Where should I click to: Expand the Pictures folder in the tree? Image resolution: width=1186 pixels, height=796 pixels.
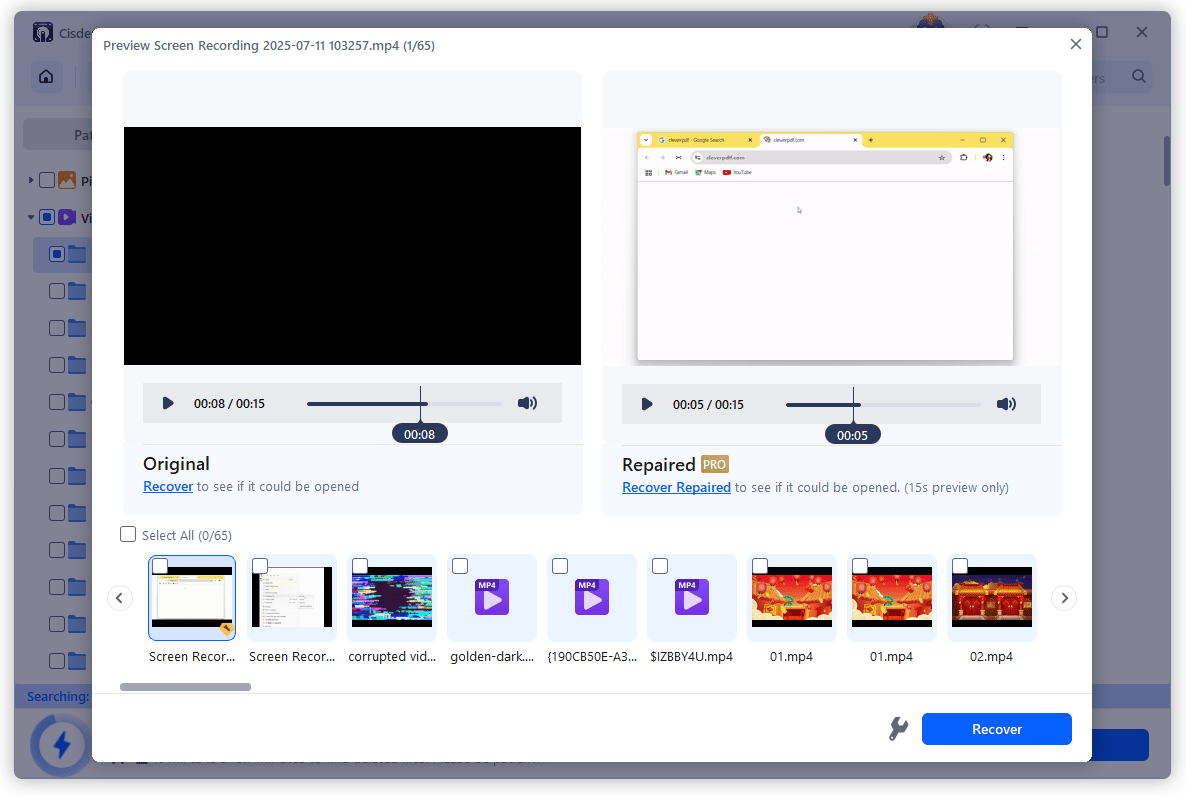[30, 179]
